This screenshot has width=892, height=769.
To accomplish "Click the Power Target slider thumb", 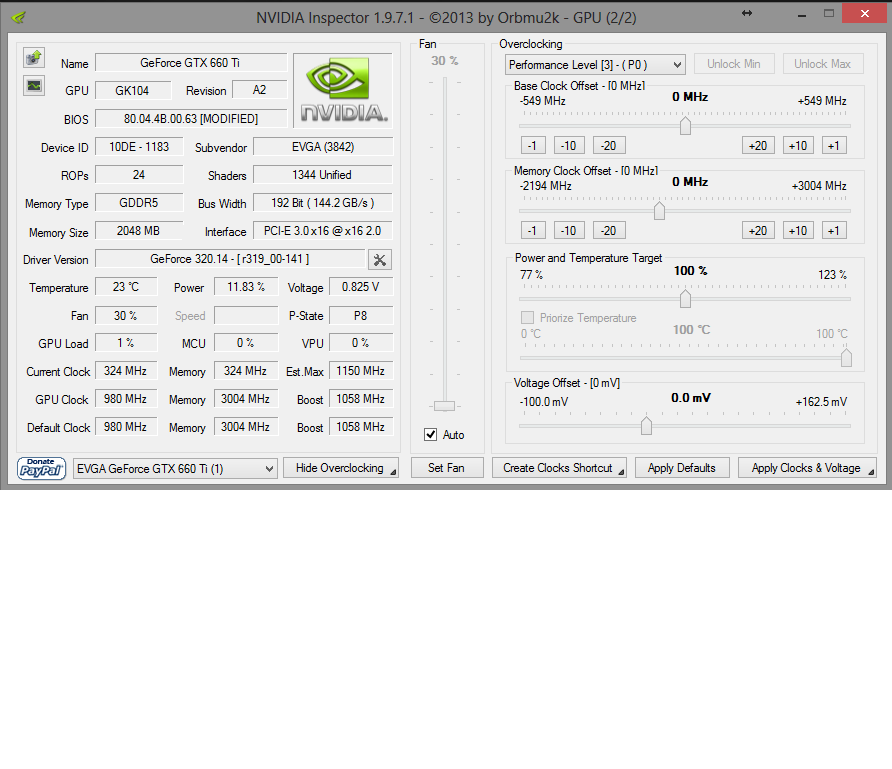I will click(x=685, y=299).
